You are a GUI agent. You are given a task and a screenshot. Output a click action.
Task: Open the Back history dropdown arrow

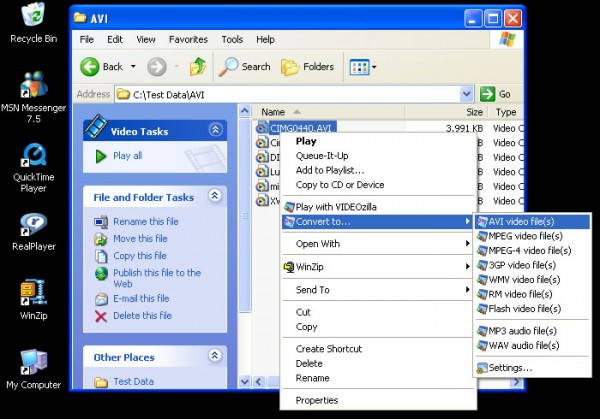(133, 67)
